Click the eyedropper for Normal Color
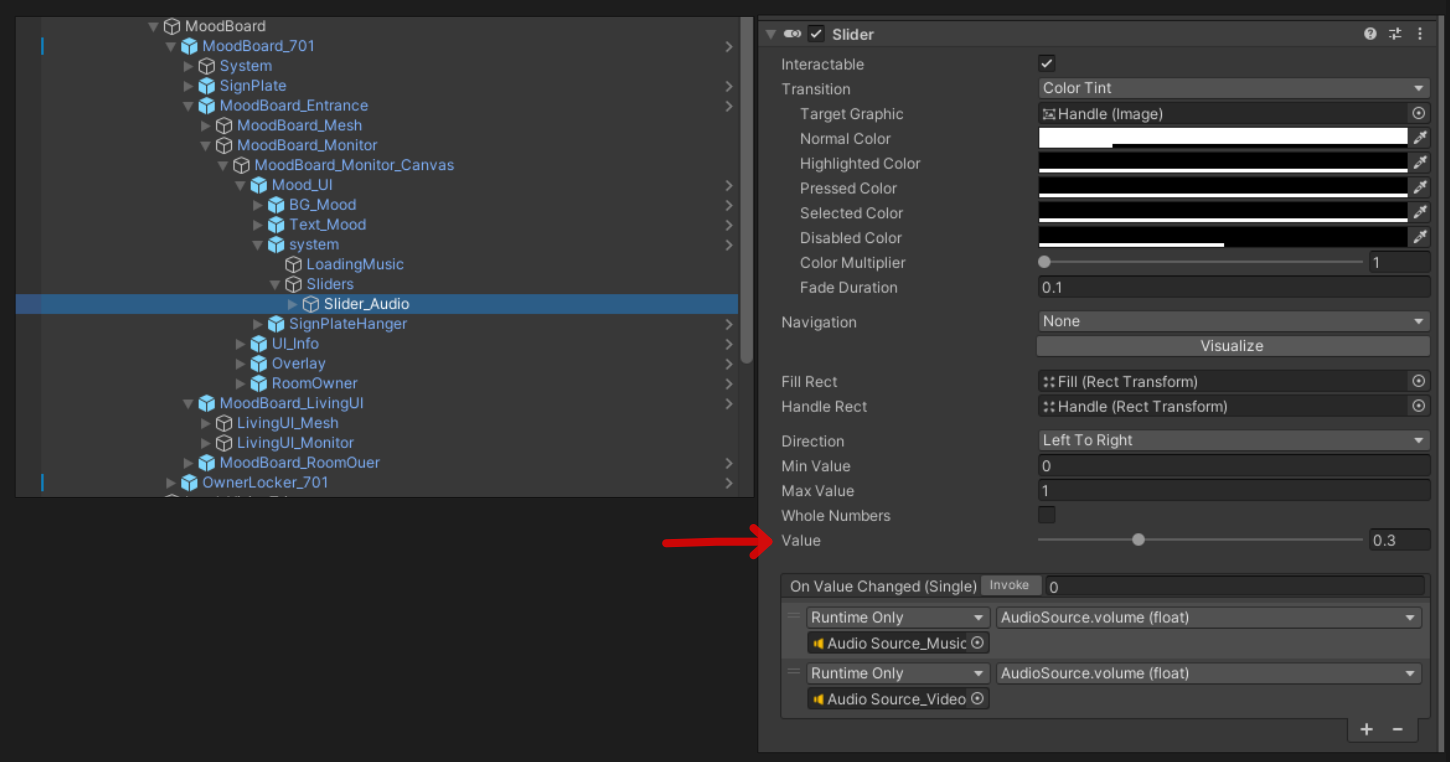The width and height of the screenshot is (1450, 762). [x=1419, y=138]
